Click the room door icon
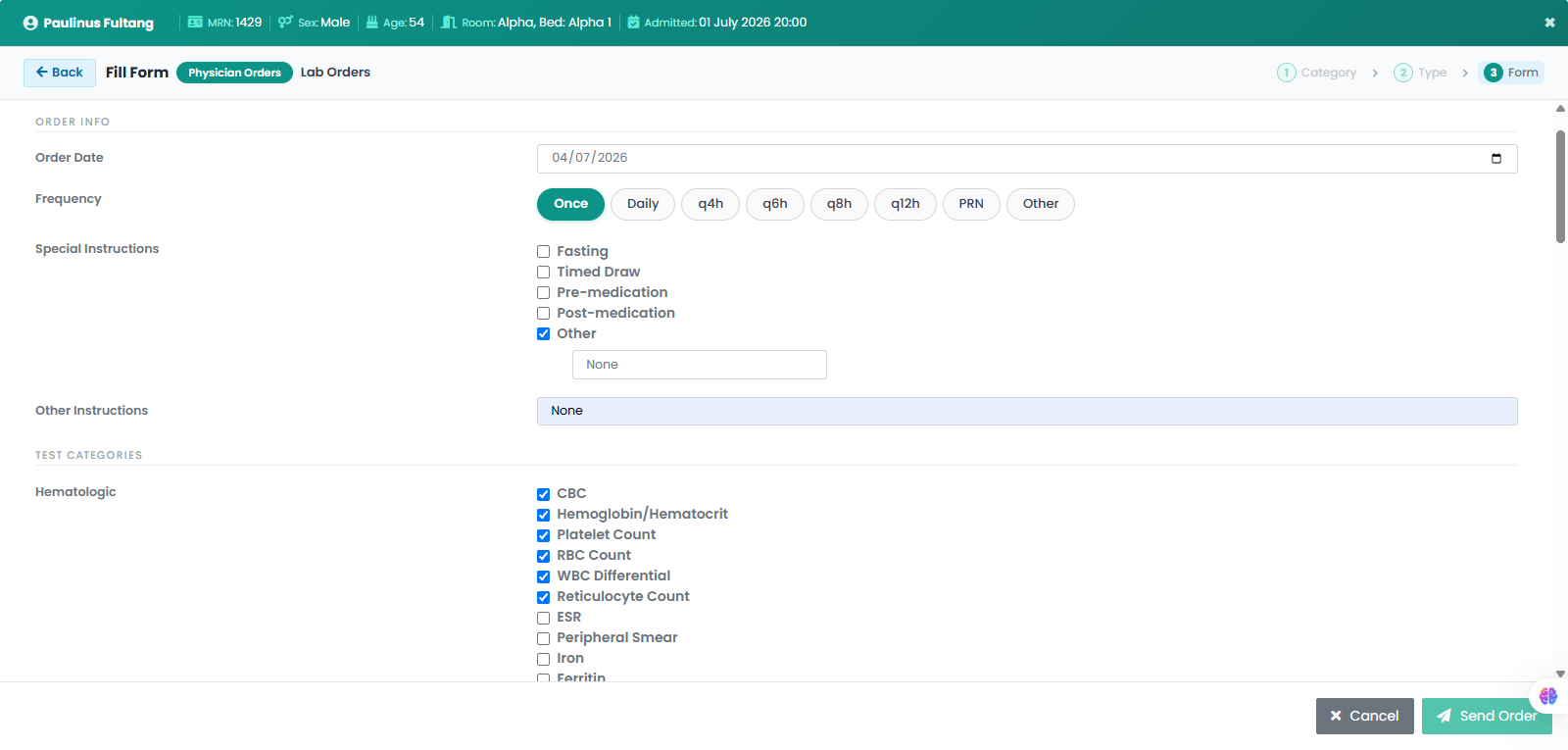The width and height of the screenshot is (1568, 750). coord(449,22)
